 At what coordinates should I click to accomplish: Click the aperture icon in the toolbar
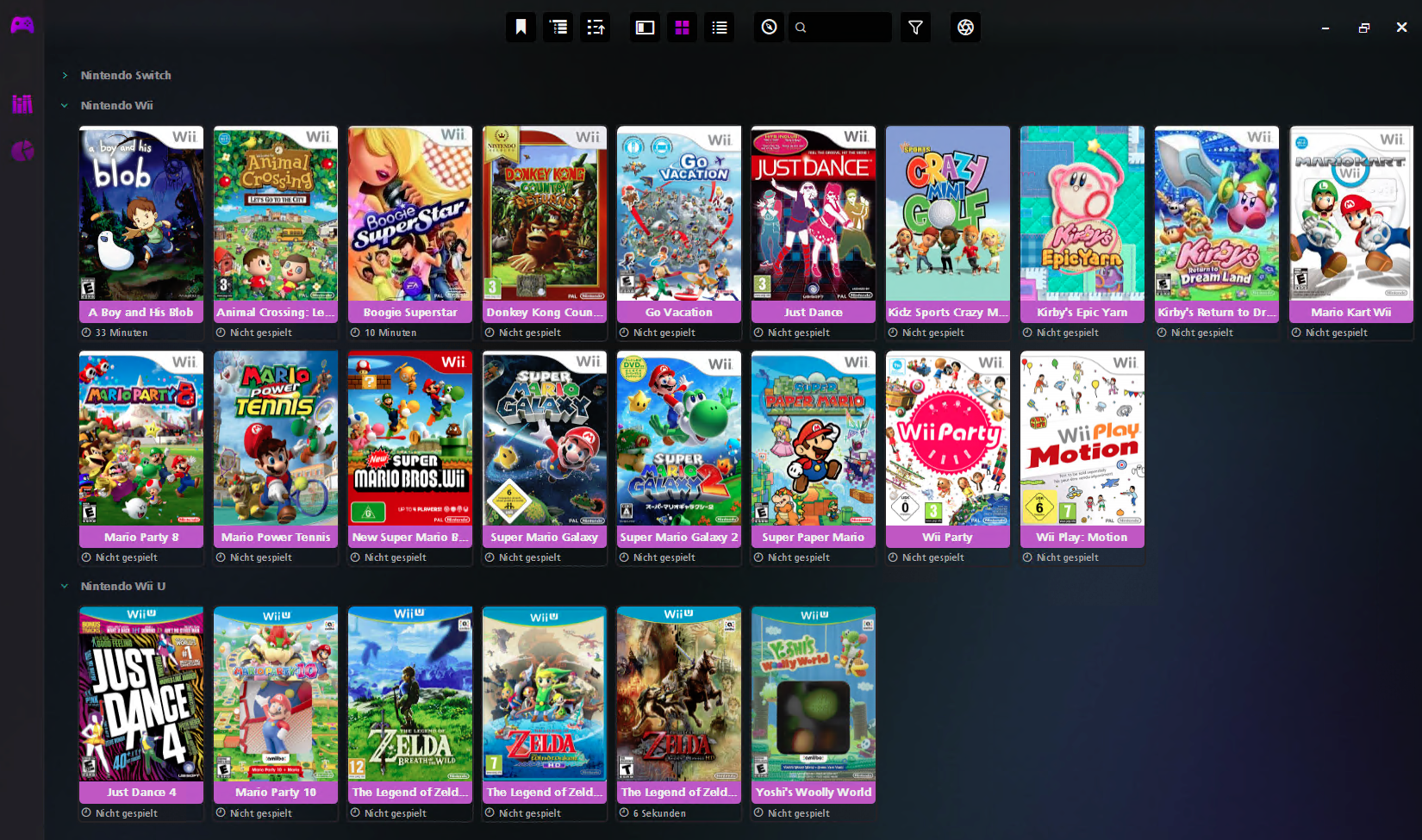[x=965, y=28]
